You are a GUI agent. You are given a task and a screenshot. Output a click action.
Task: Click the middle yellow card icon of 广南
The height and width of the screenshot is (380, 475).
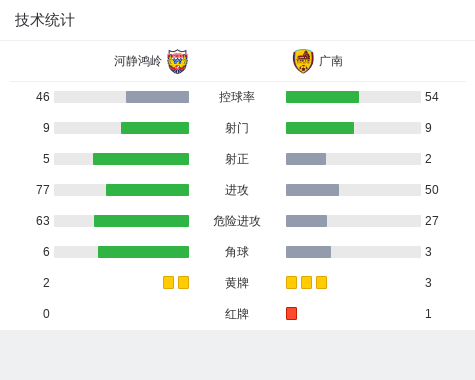(306, 282)
